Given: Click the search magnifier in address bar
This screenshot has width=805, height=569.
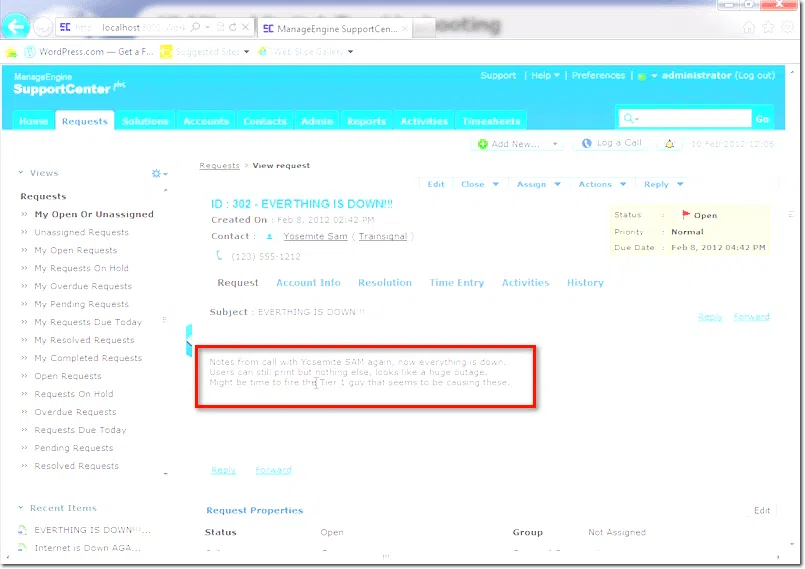Looking at the screenshot, I should [195, 27].
